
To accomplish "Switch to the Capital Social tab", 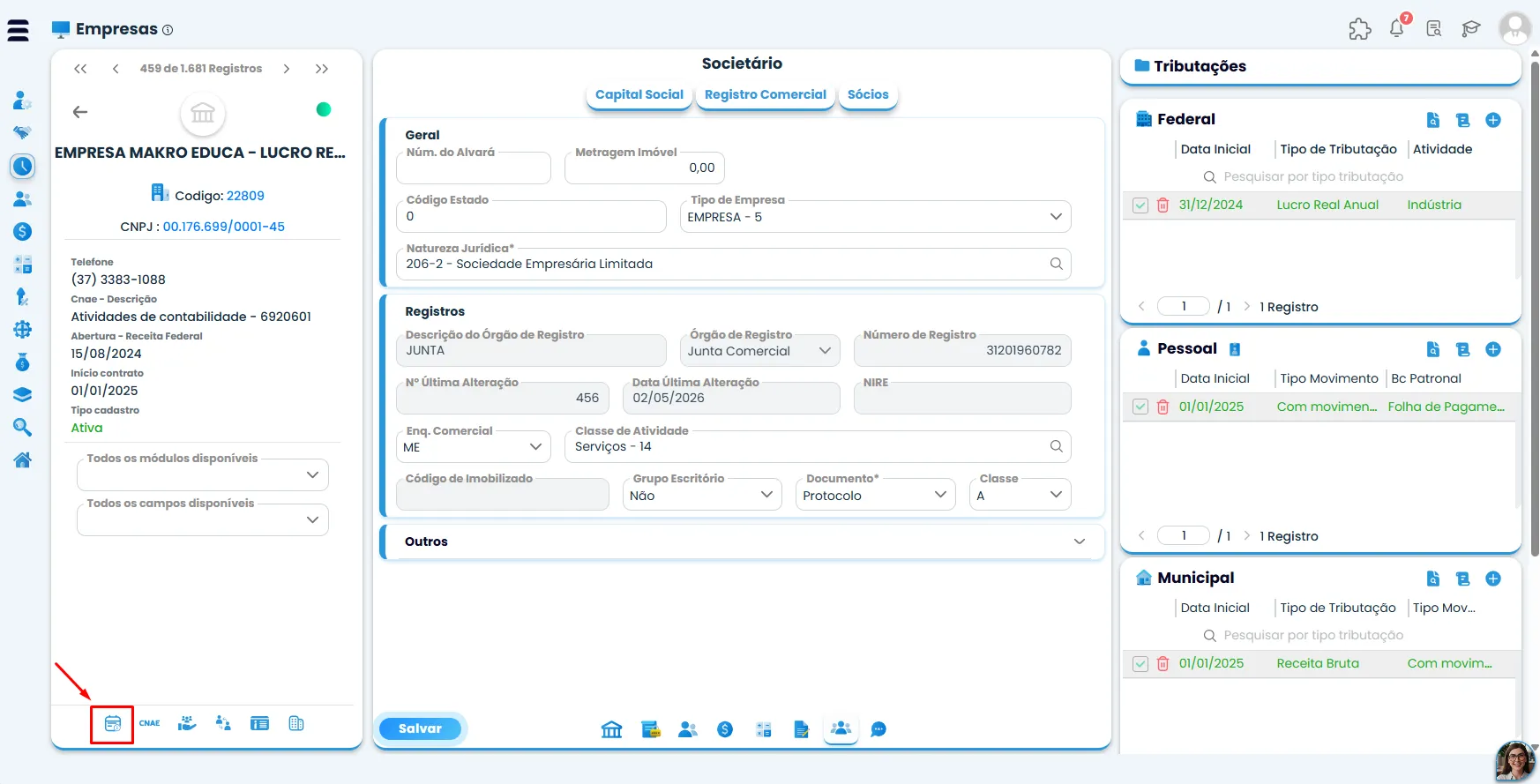I will pos(639,94).
